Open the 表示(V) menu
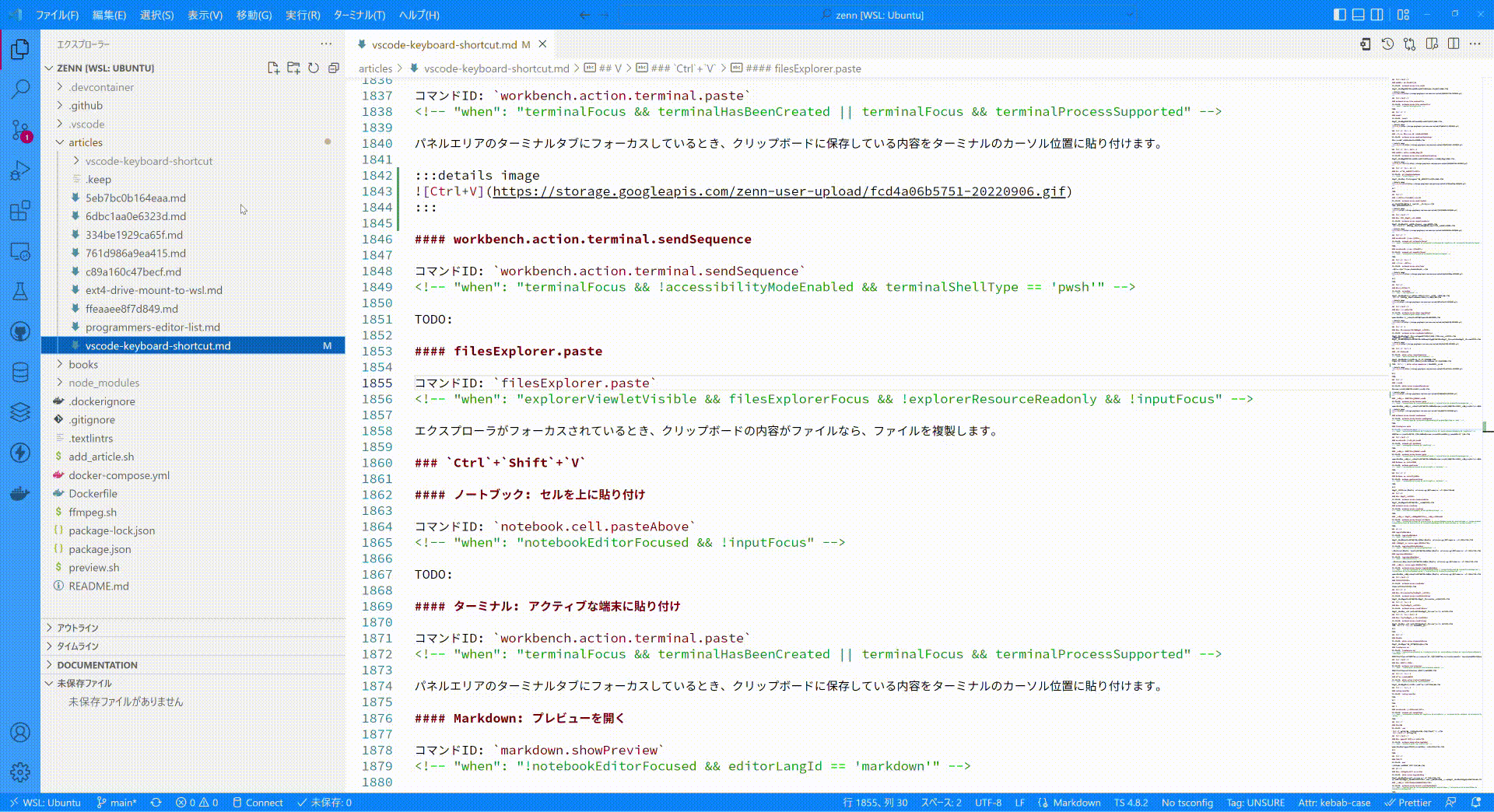This screenshot has height=812, width=1494. (205, 15)
